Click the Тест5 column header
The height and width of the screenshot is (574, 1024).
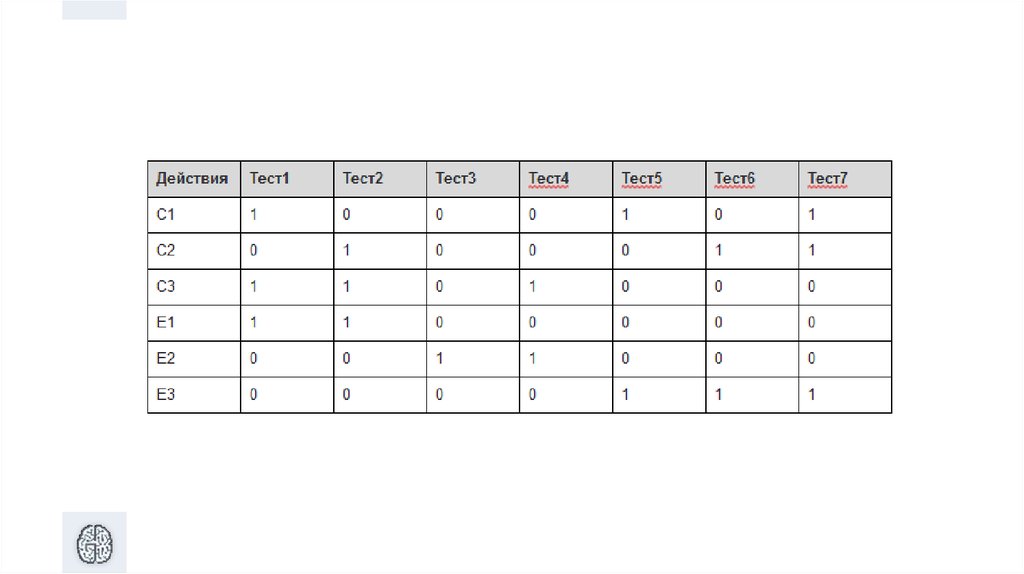point(642,179)
